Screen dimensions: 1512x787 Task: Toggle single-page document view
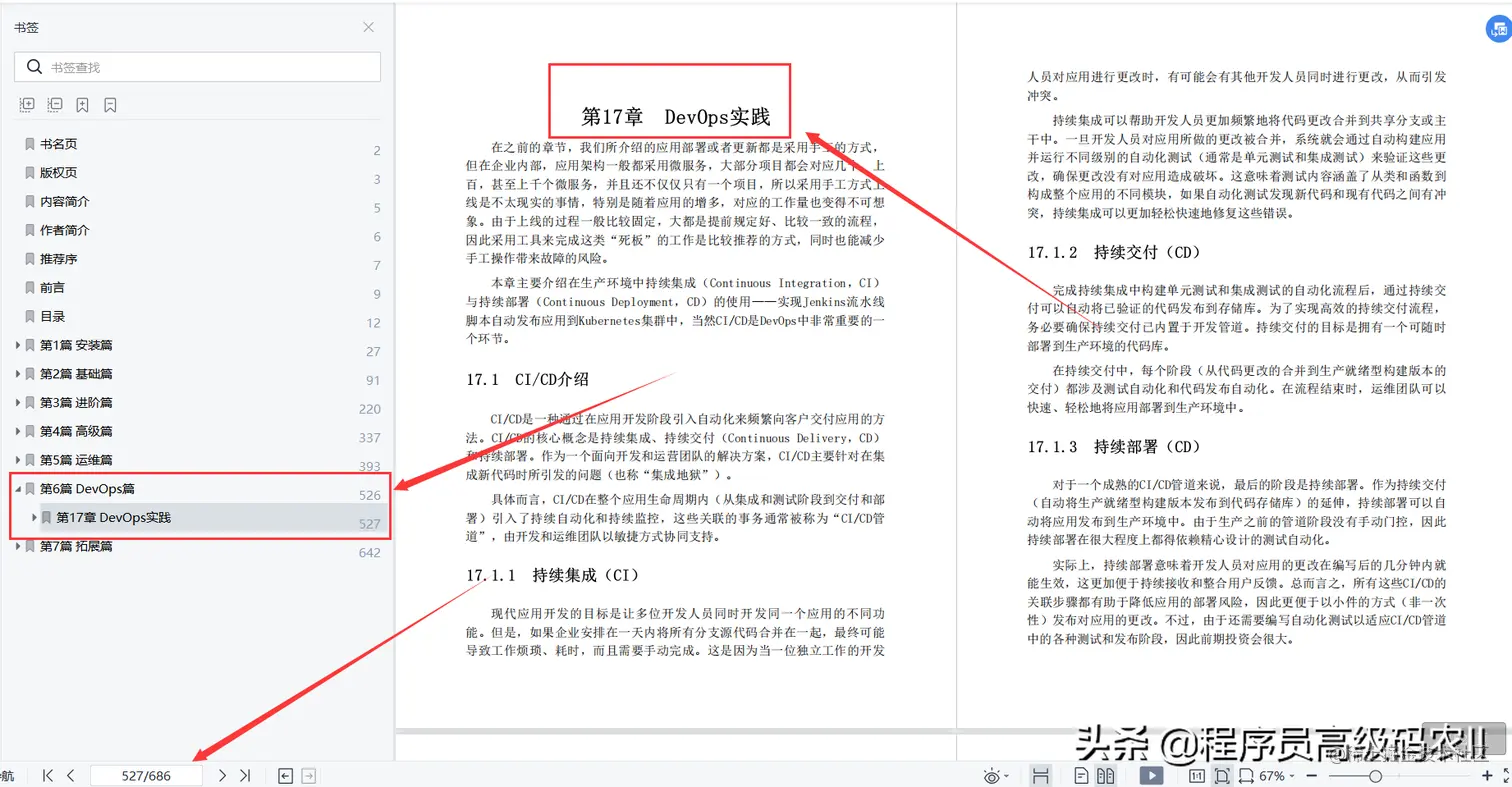[x=1082, y=775]
